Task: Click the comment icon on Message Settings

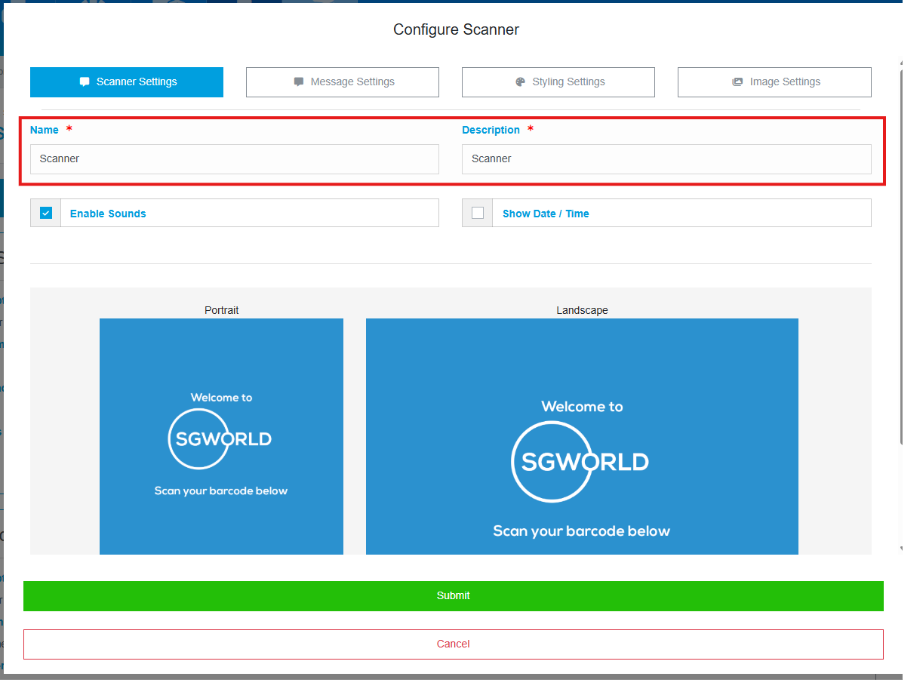Action: pyautogui.click(x=299, y=82)
